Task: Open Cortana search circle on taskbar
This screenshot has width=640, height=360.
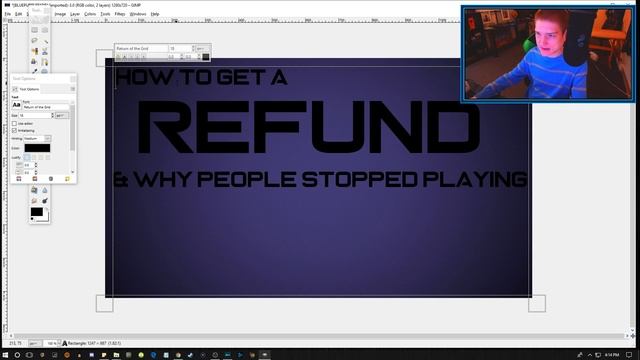Action: click(17, 355)
